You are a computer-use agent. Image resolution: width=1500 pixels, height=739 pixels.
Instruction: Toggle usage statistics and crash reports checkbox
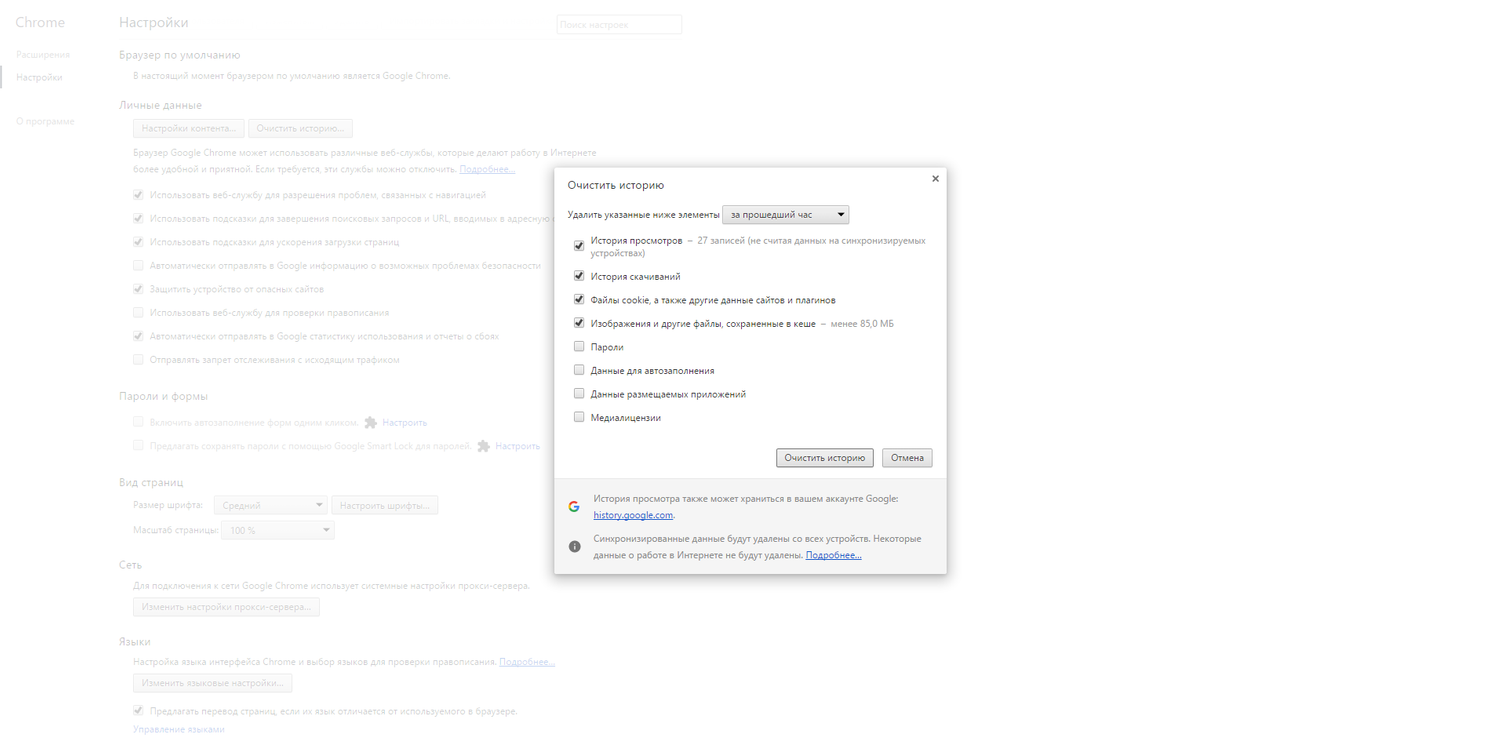[x=139, y=336]
